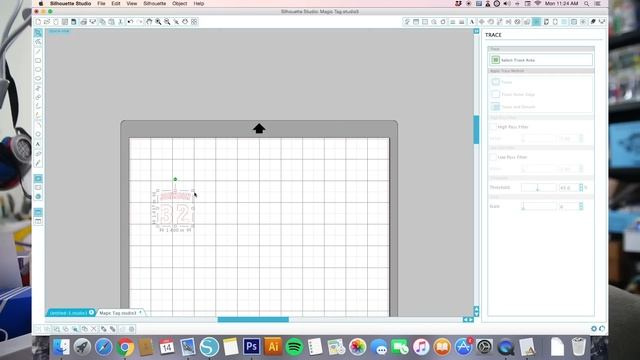This screenshot has width=640, height=360.
Task: Click the Threshold slider track
Action: coord(539,188)
